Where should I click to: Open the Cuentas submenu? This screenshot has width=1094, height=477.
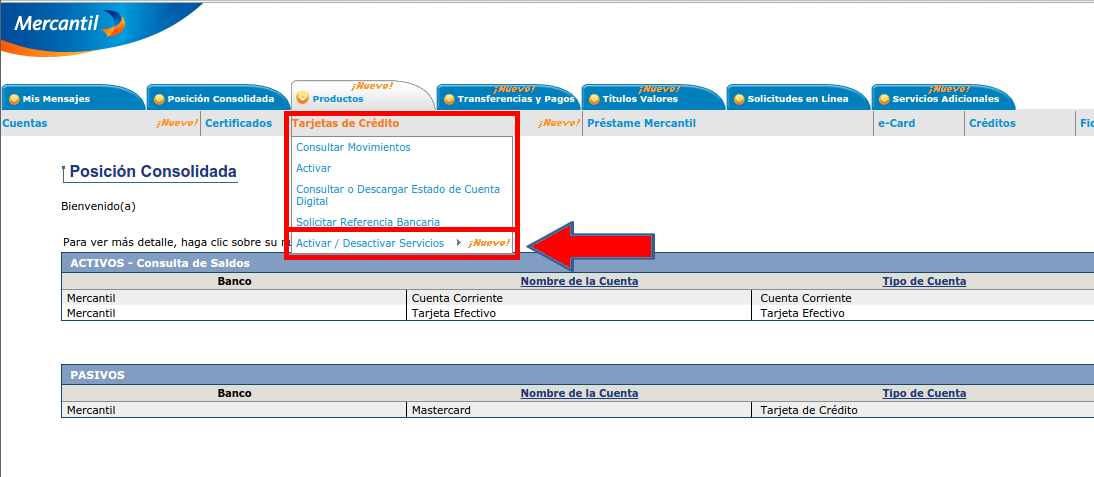(25, 123)
